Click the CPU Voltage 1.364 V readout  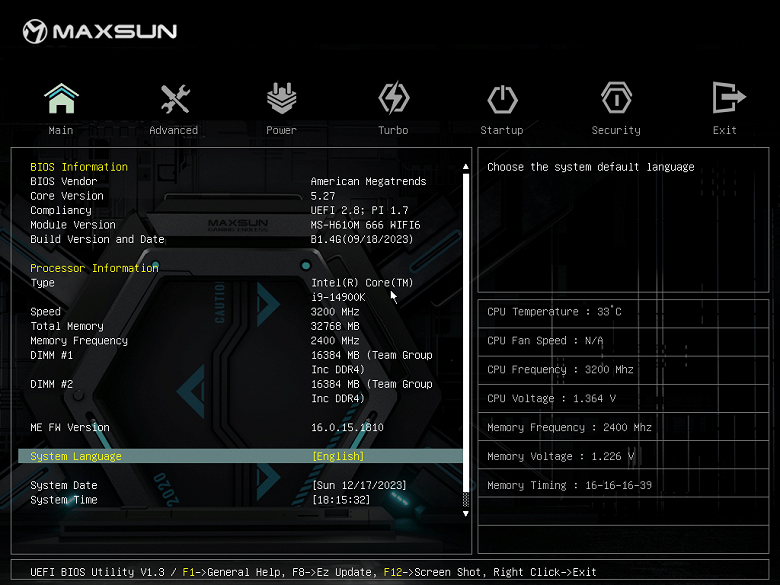point(551,398)
